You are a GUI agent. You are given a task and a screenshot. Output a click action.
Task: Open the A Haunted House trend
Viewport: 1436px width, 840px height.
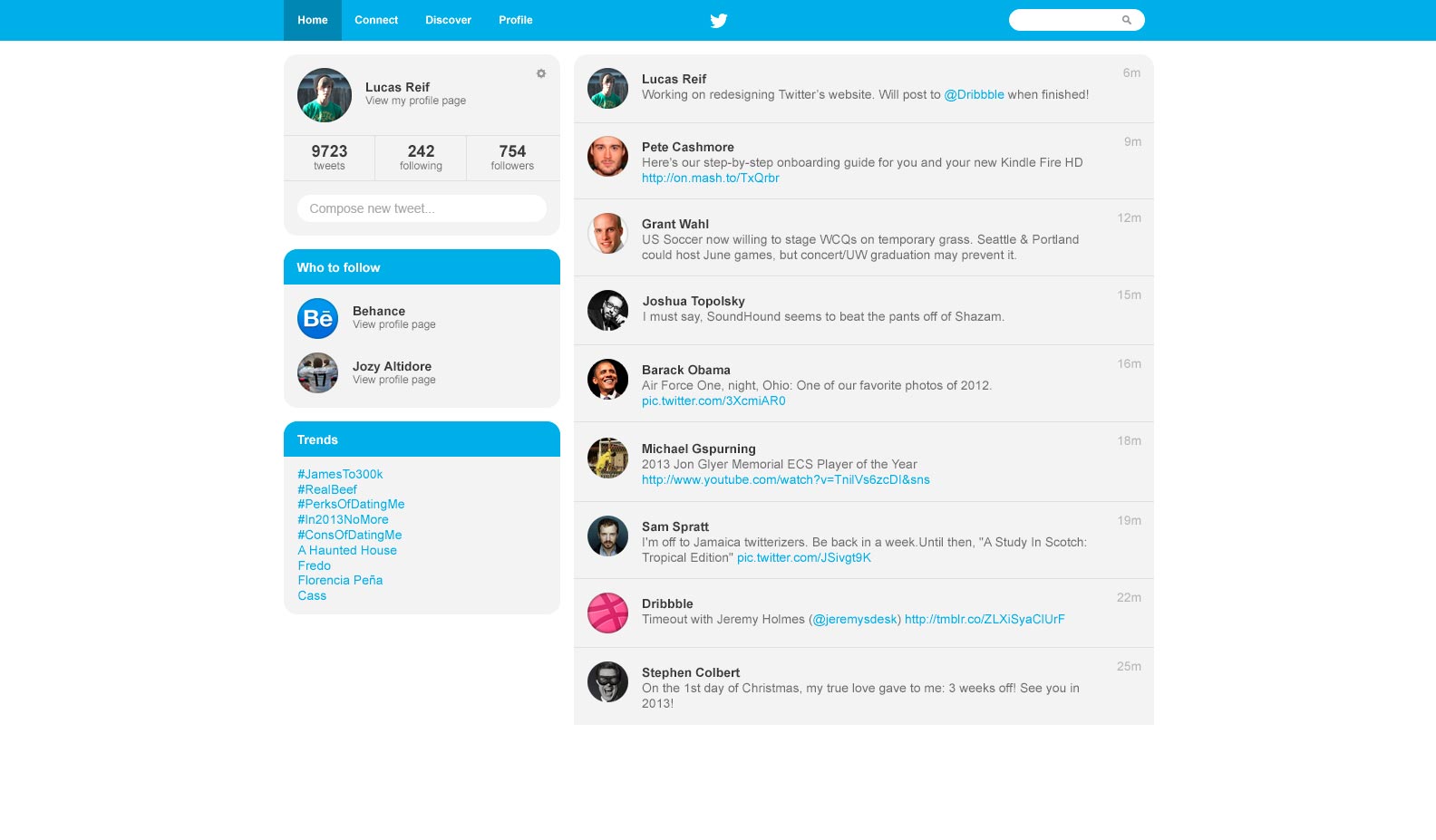pyautogui.click(x=347, y=550)
